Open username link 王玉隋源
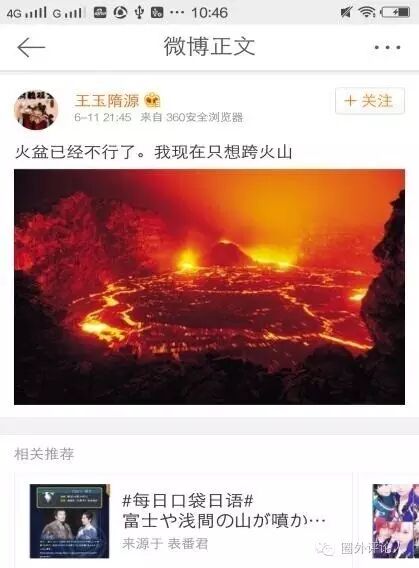This screenshot has width=419, height=568. [107, 101]
